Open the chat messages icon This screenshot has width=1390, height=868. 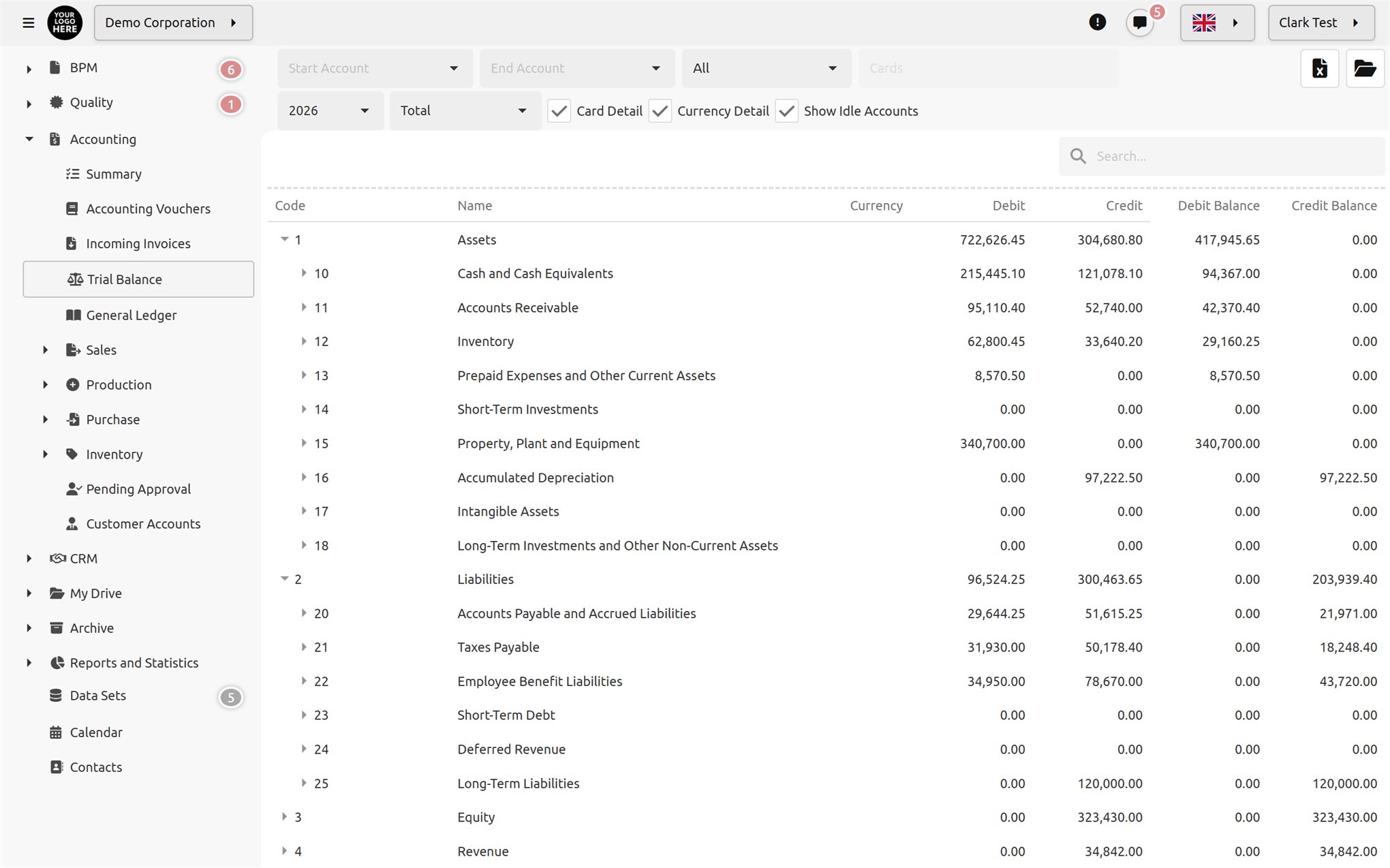click(x=1139, y=22)
